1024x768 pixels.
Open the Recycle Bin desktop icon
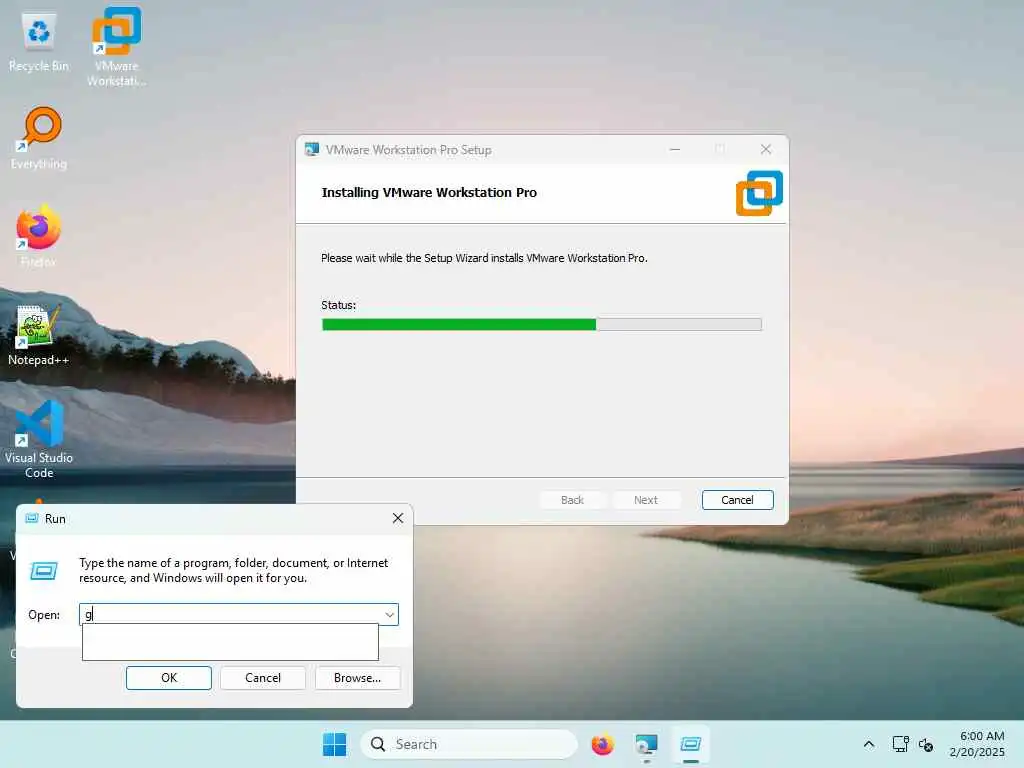[x=39, y=42]
